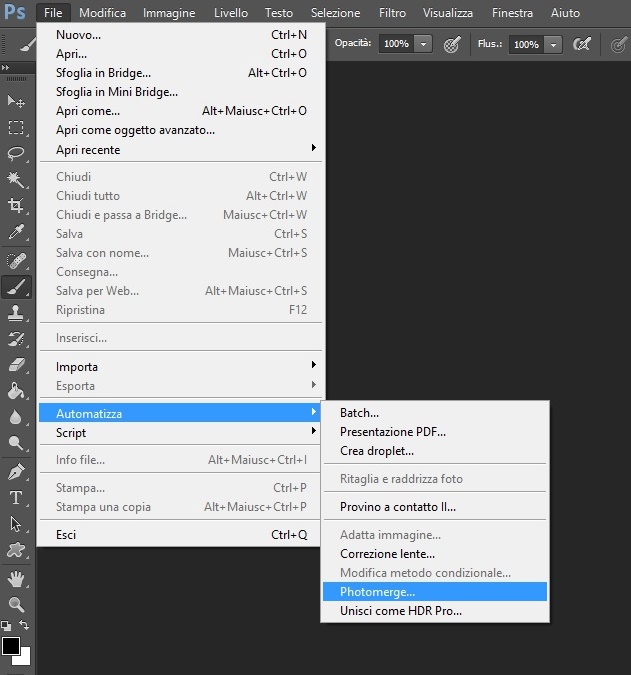
Task: Select the Eyedropper tool
Action: [x=16, y=232]
